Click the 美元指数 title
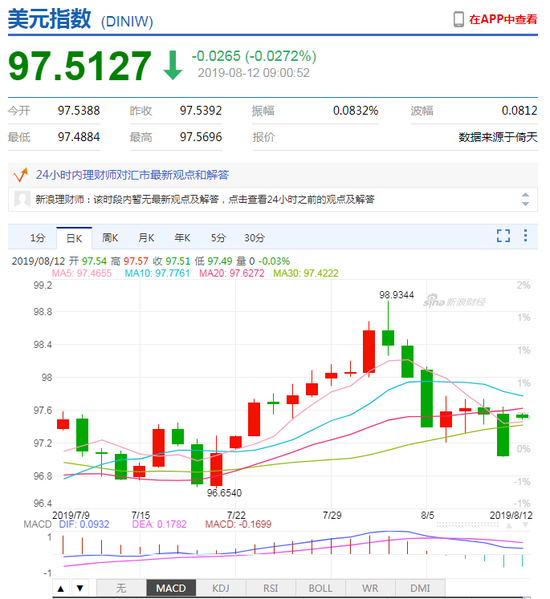 [x=50, y=19]
